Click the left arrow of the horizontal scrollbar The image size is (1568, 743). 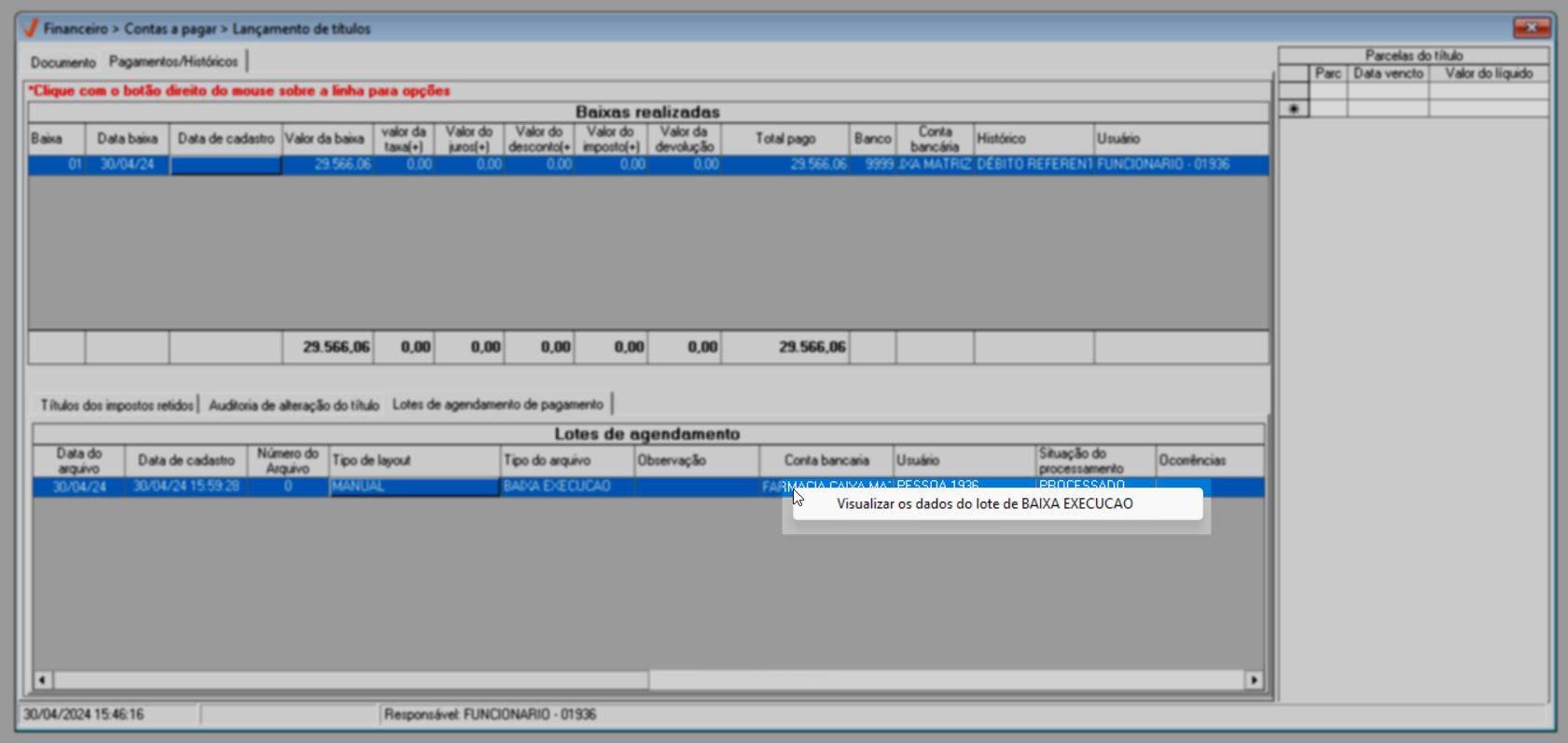pyautogui.click(x=42, y=680)
